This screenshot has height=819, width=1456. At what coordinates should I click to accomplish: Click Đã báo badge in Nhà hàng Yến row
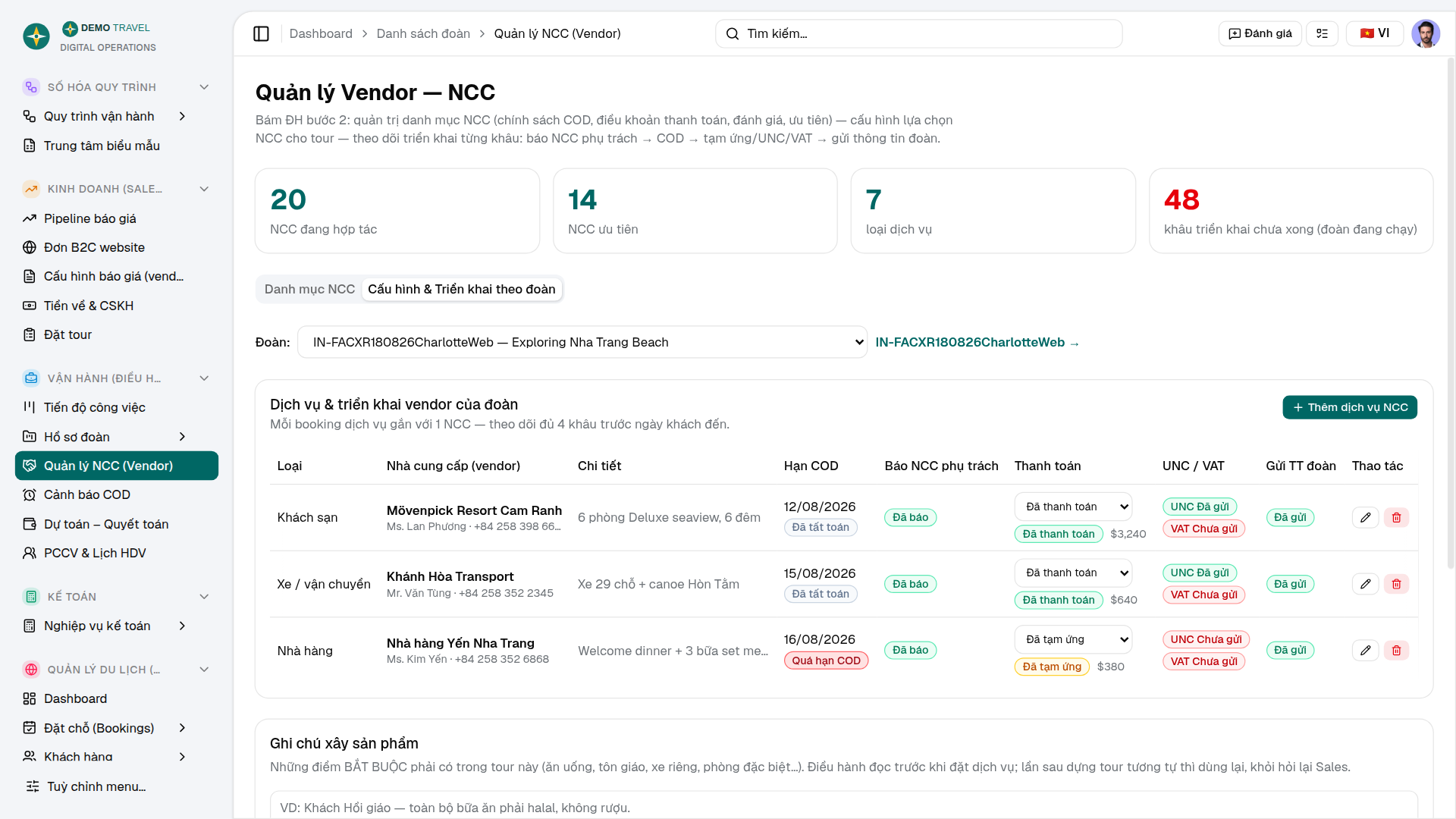coord(910,650)
